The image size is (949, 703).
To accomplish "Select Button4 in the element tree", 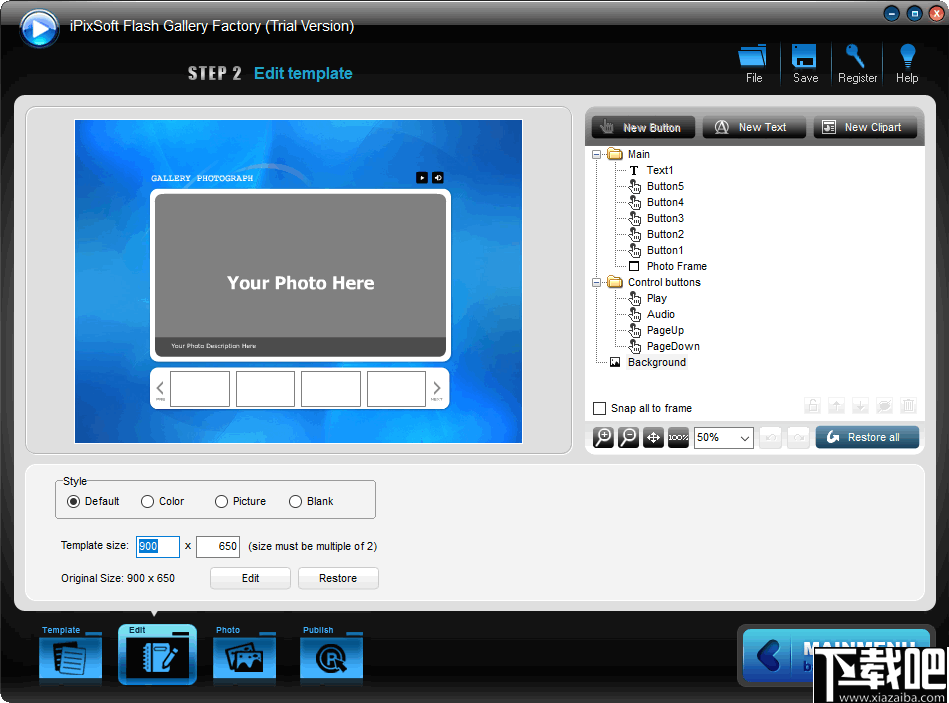I will click(x=665, y=202).
